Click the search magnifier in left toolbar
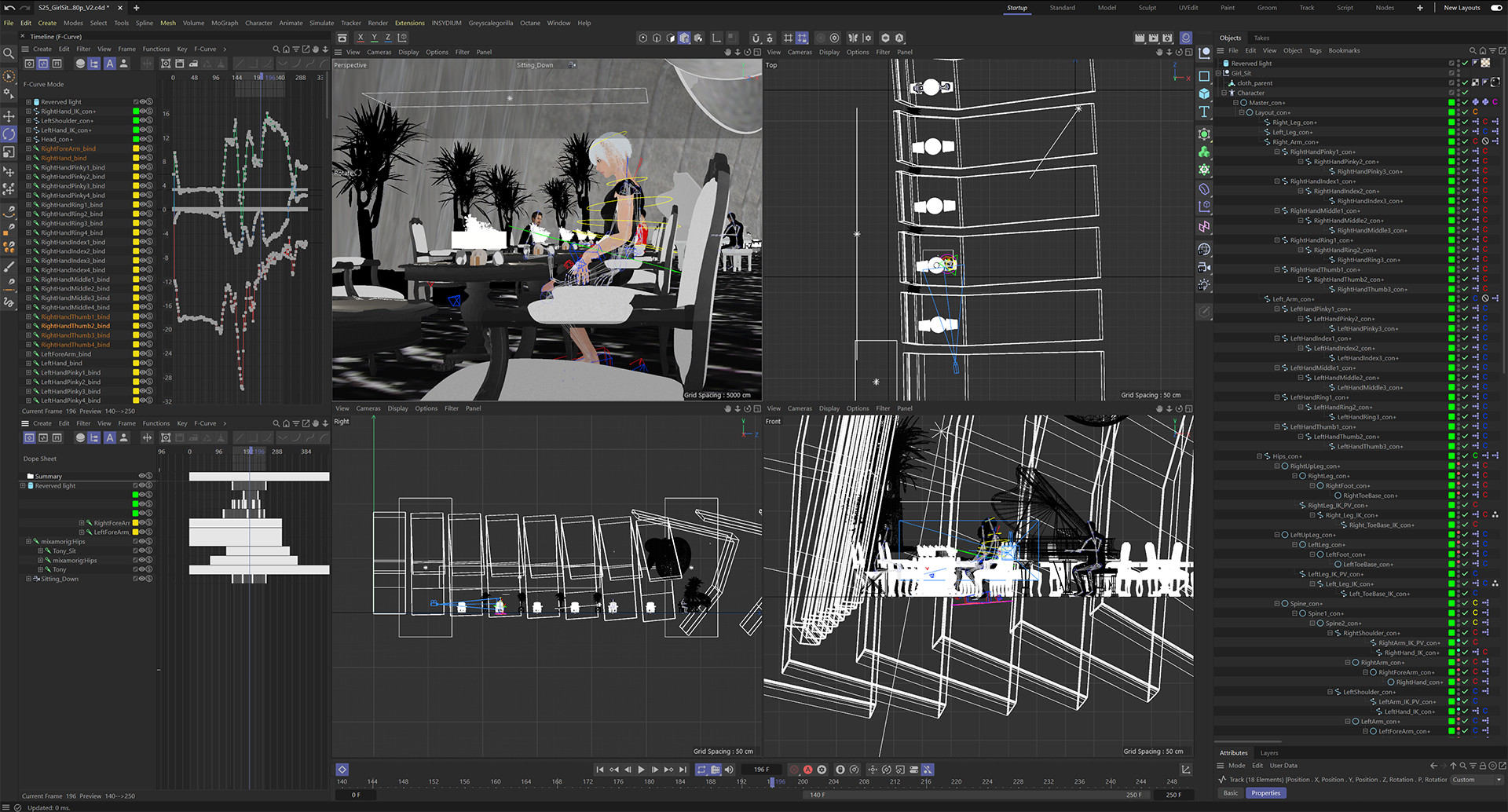This screenshot has height=812, width=1508. [x=9, y=53]
